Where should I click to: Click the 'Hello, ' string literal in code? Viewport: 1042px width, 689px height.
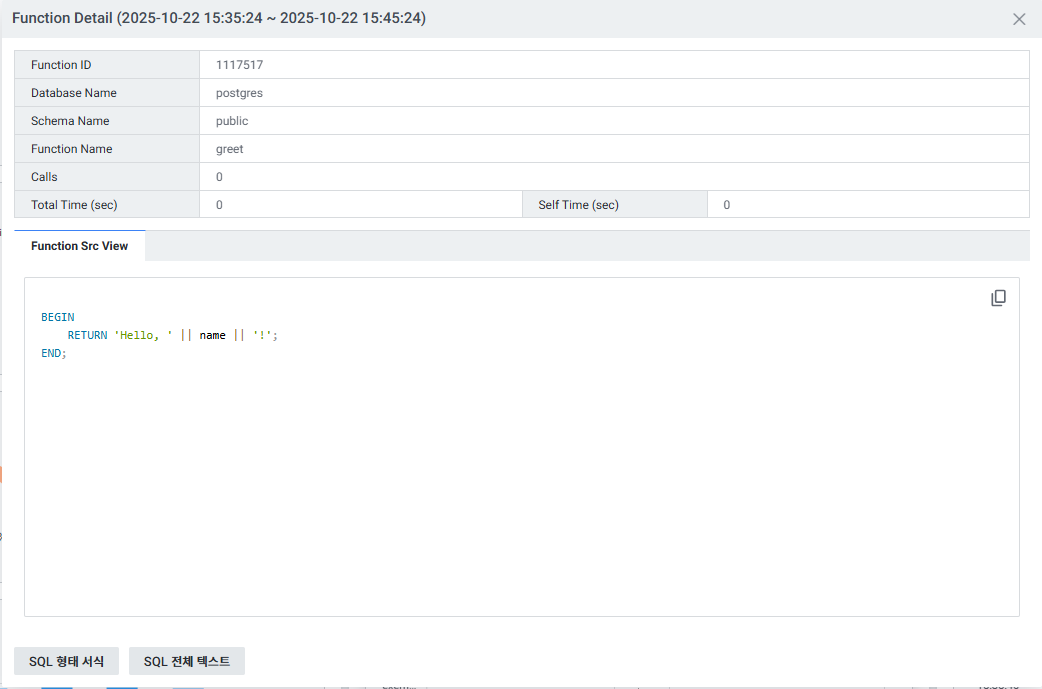[x=144, y=335]
